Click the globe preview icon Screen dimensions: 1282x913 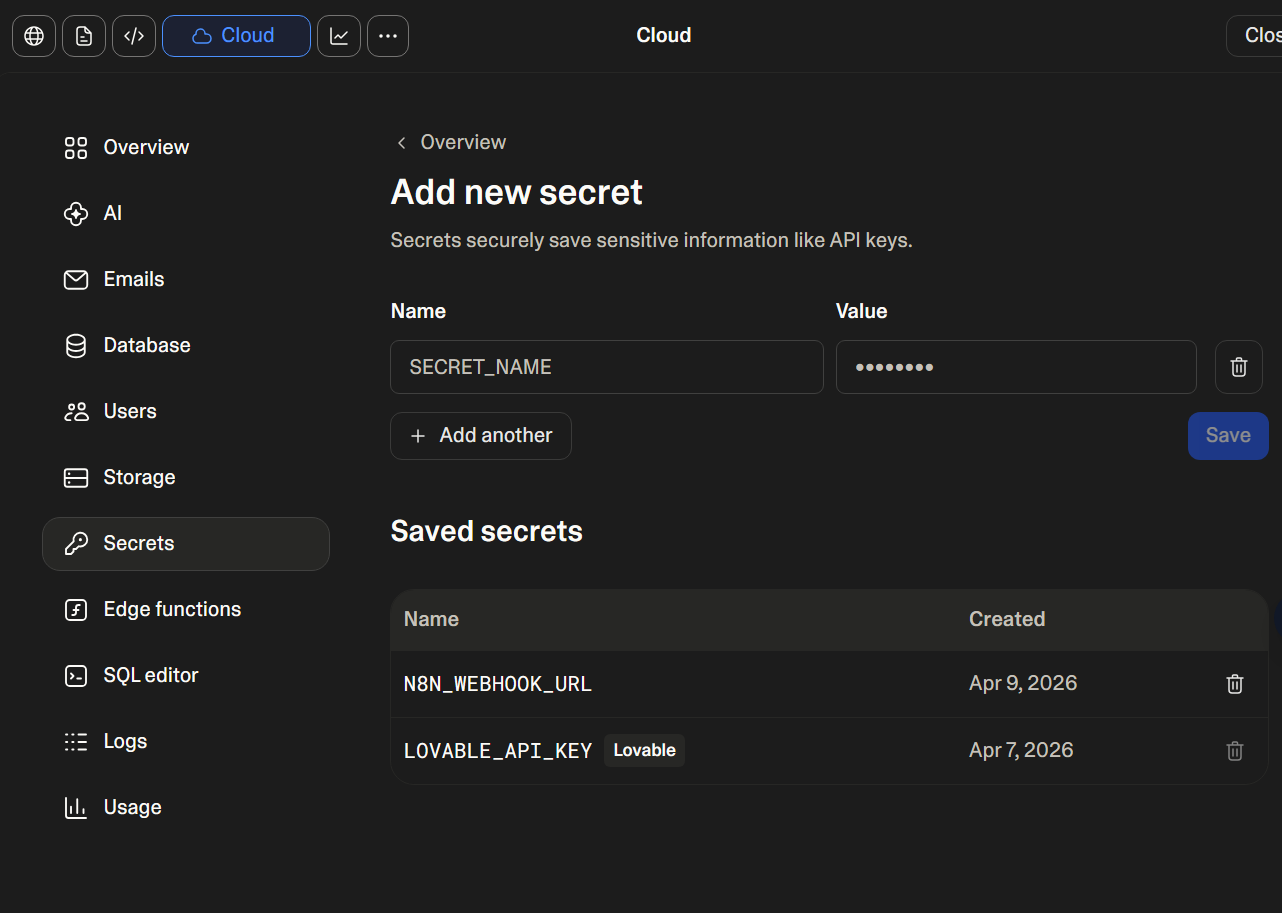(x=34, y=36)
